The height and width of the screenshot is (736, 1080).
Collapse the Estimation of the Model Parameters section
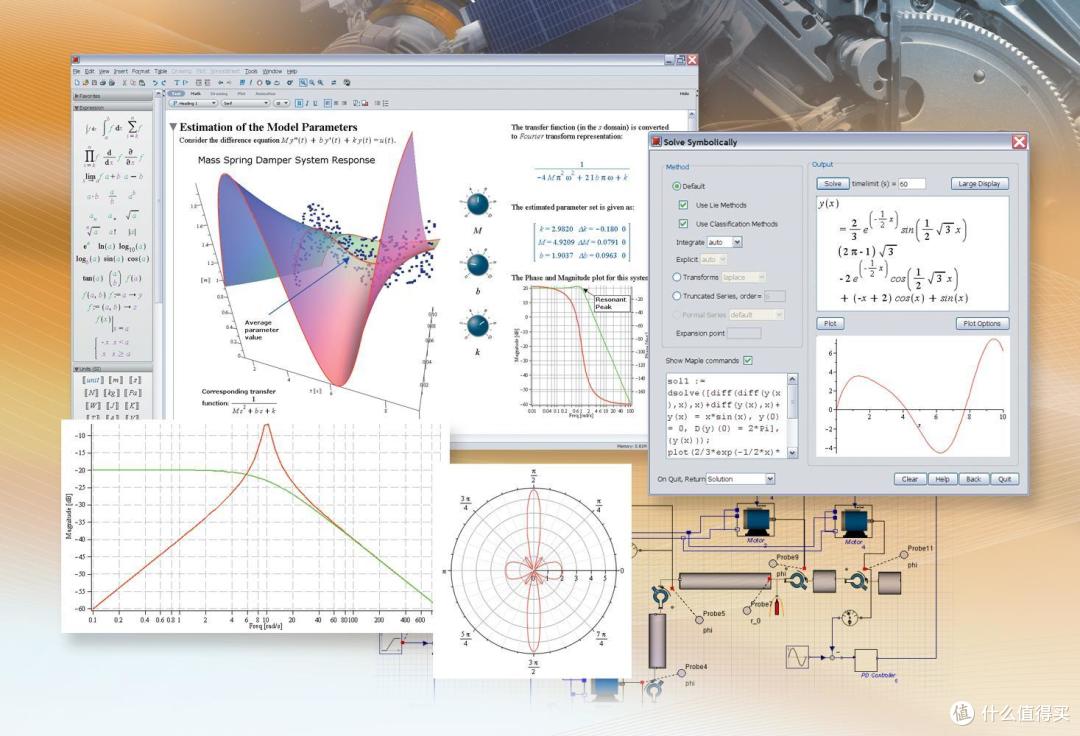coord(174,127)
